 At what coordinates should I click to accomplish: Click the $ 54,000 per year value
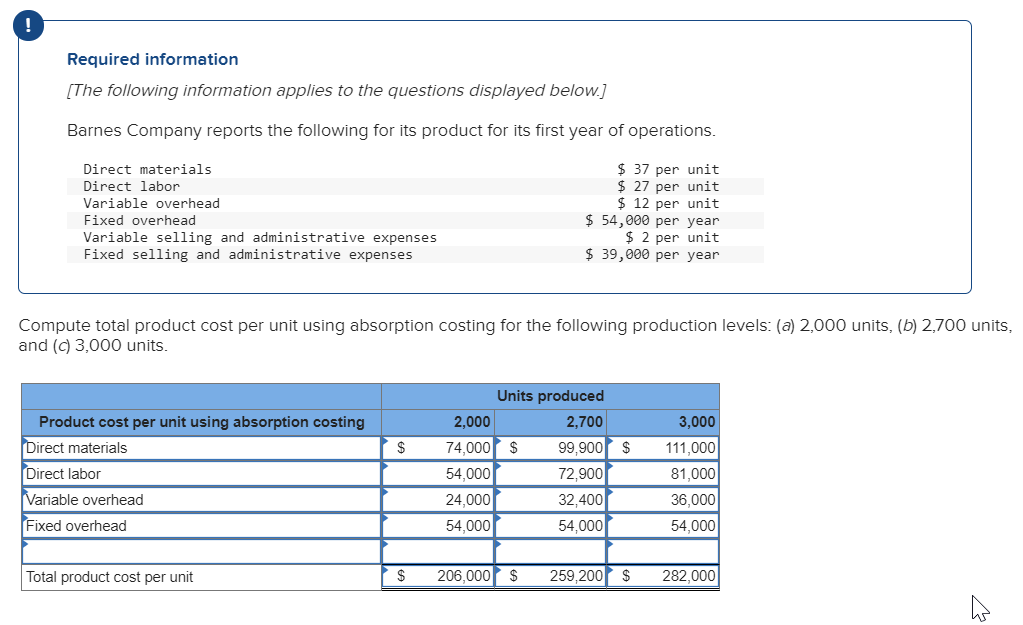coord(652,221)
